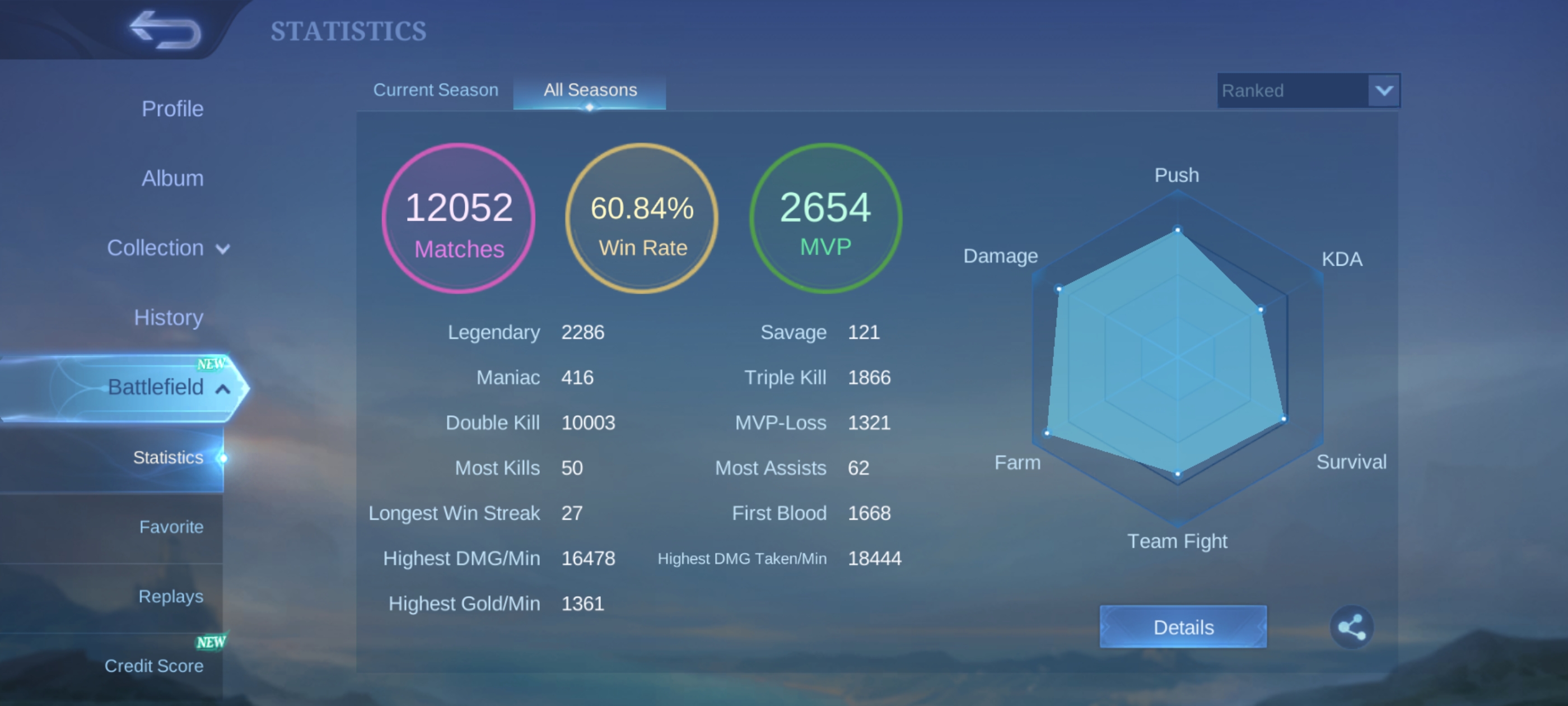
Task: Open Credit Score page
Action: (x=153, y=666)
